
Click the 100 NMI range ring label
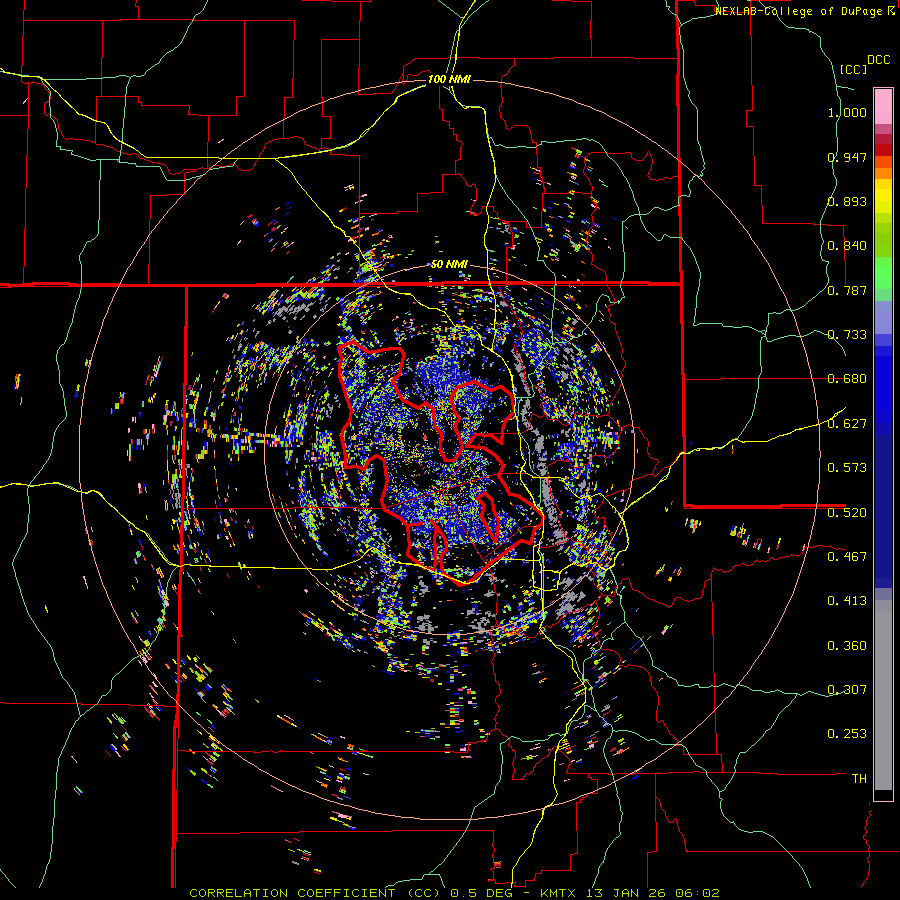point(449,79)
